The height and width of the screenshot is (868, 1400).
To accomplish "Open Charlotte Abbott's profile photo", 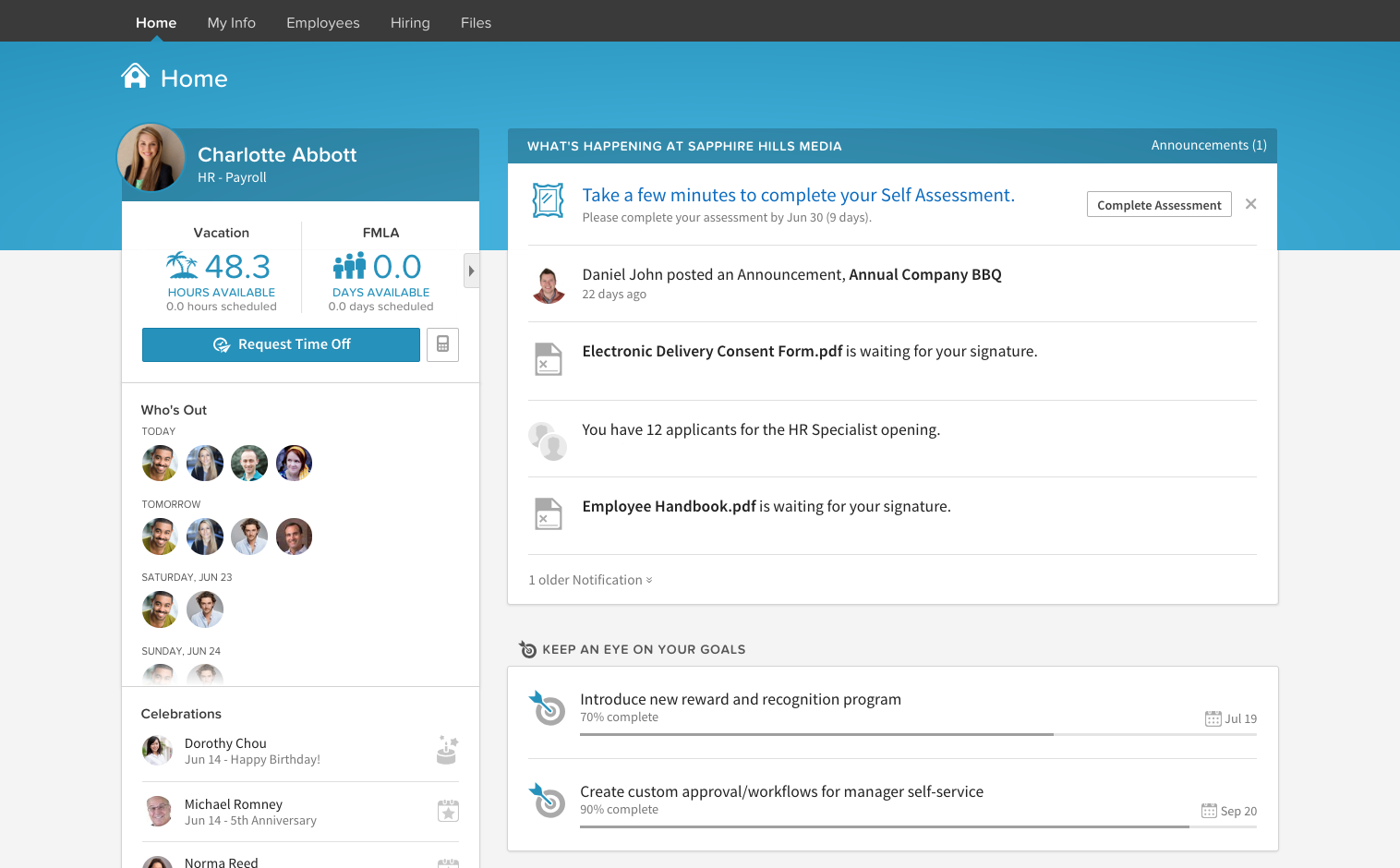I will tap(151, 158).
